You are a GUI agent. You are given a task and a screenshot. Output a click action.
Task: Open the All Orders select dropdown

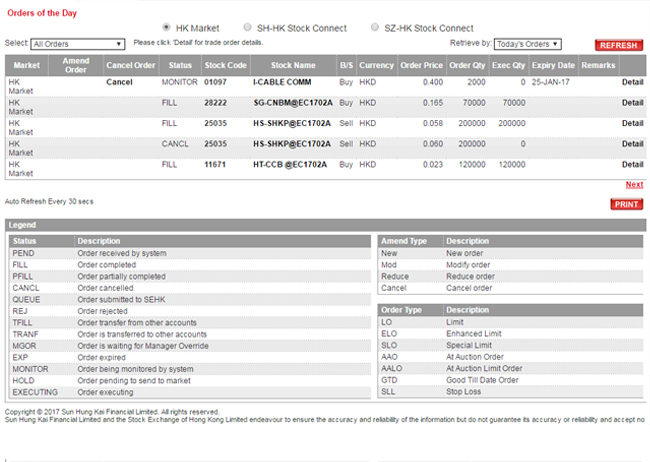coord(78,44)
